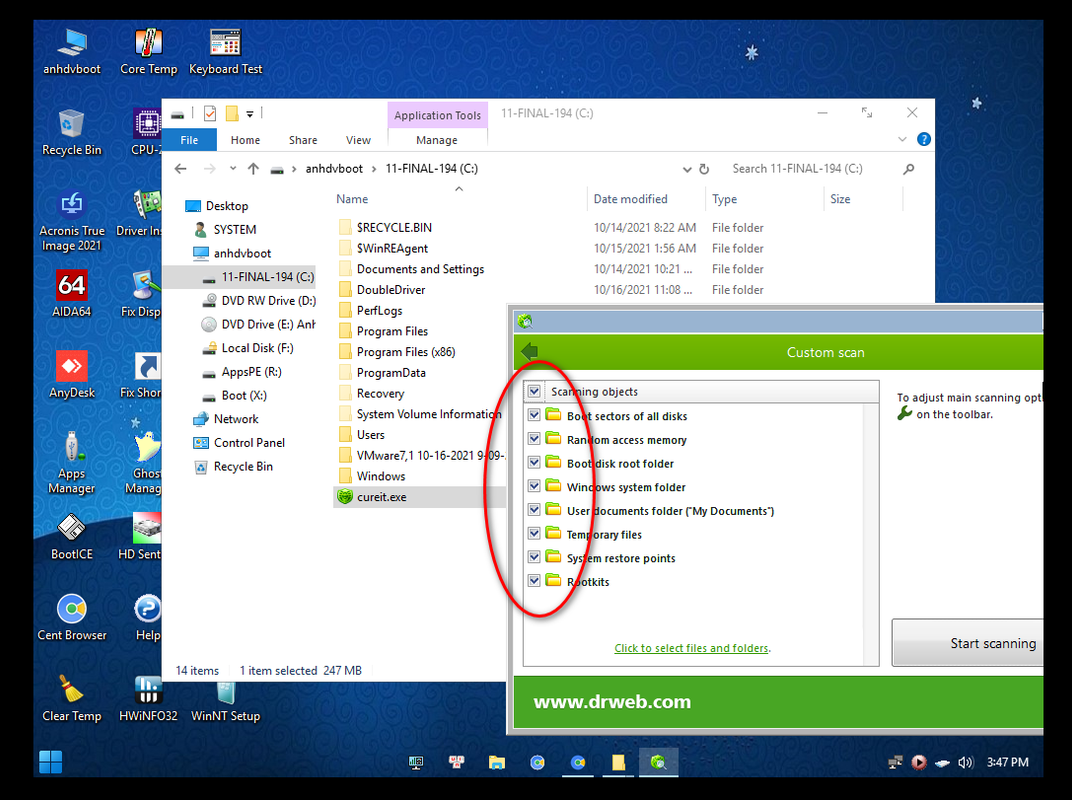Open the File tab in Explorer

[189, 140]
